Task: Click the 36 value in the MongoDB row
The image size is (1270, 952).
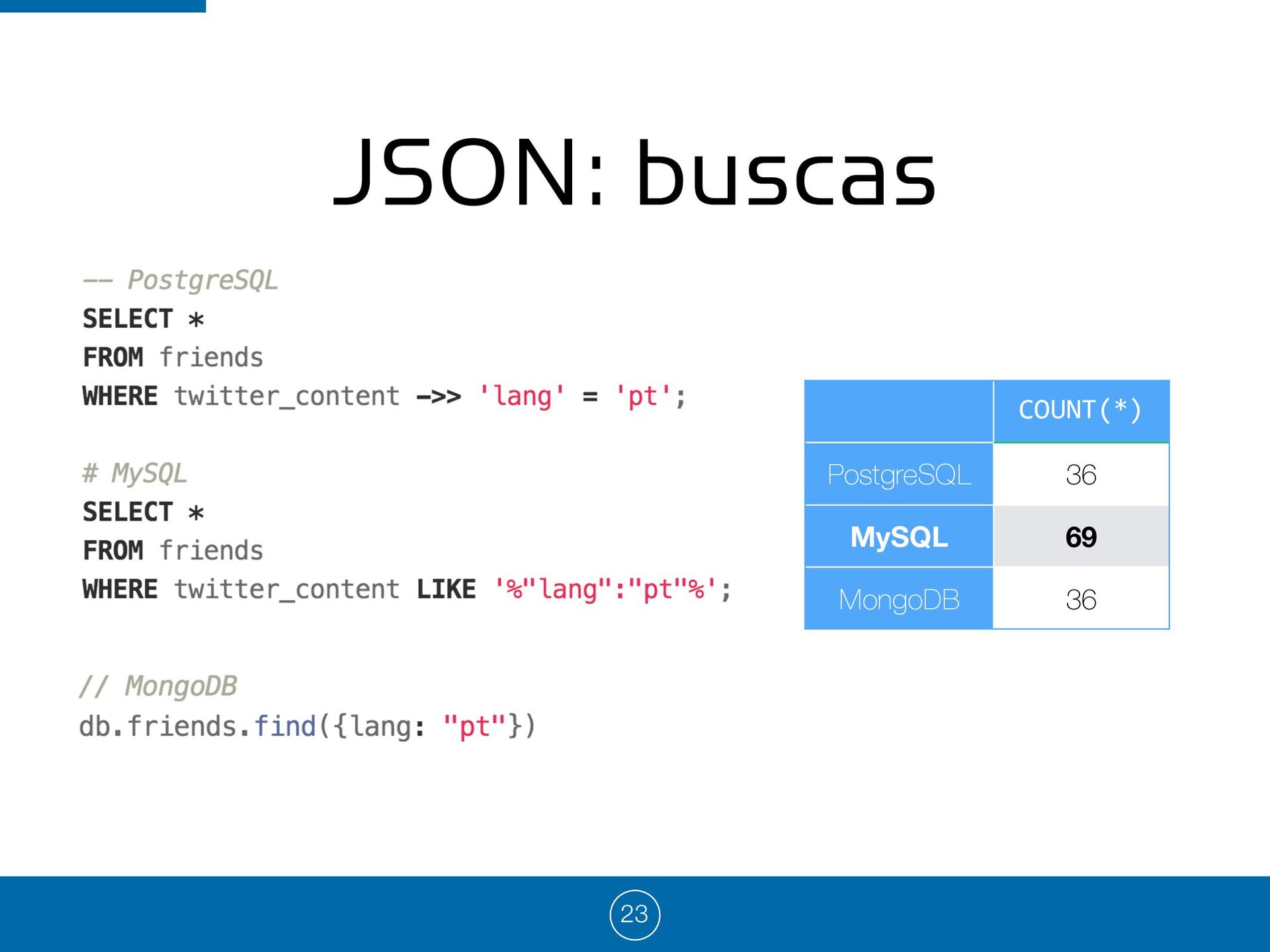Action: [1081, 600]
